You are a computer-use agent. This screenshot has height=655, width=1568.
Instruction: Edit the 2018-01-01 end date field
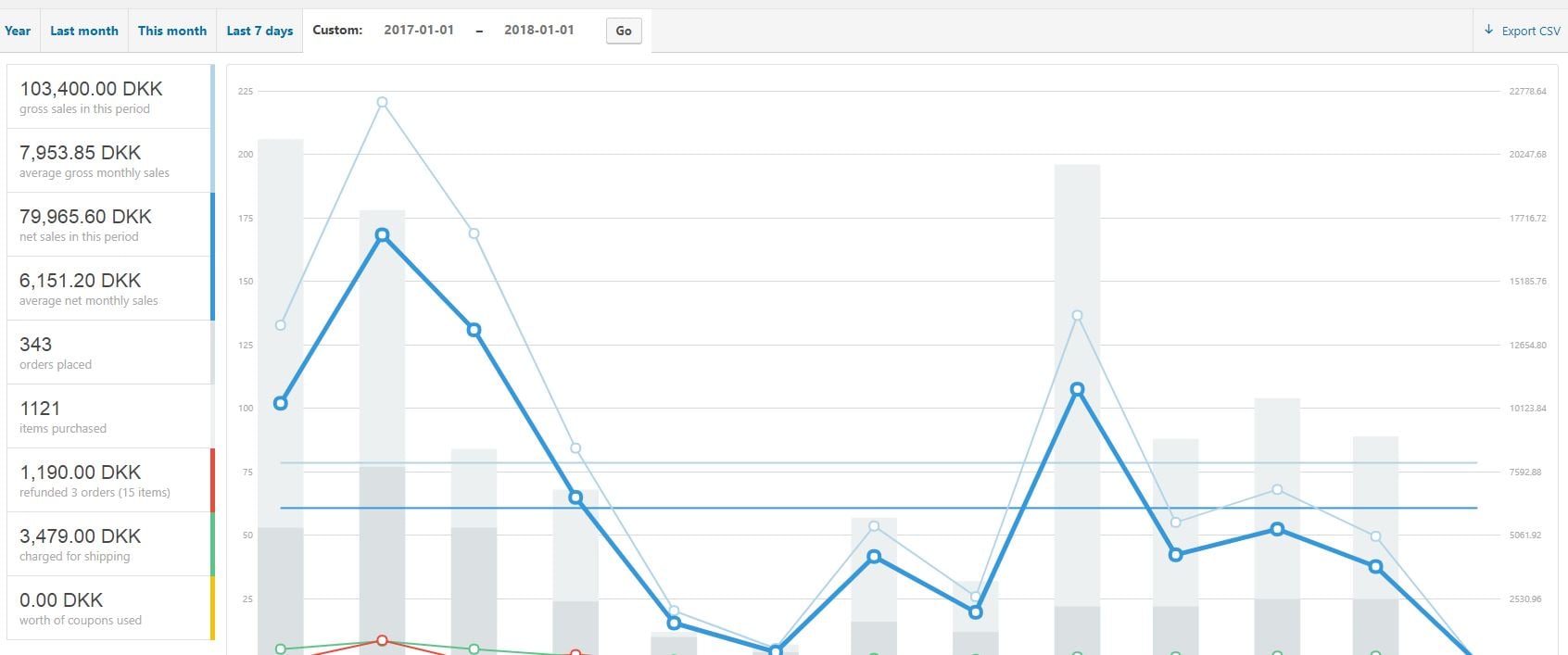[538, 30]
